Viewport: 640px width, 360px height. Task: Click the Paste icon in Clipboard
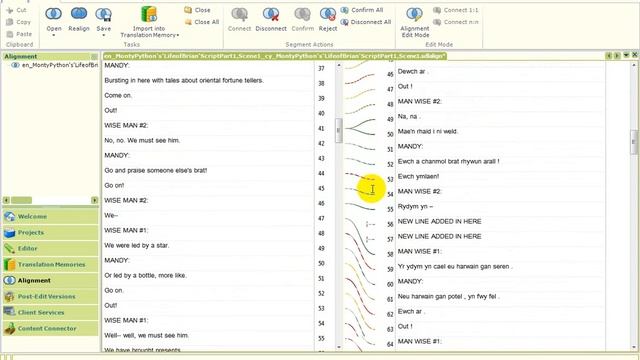[x=10, y=34]
